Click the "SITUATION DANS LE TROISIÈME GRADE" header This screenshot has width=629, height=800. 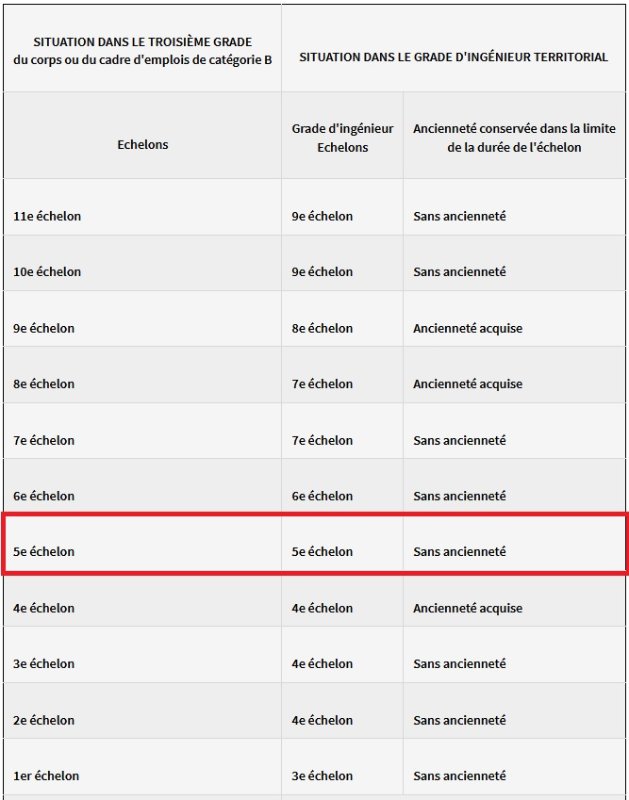(x=142, y=42)
